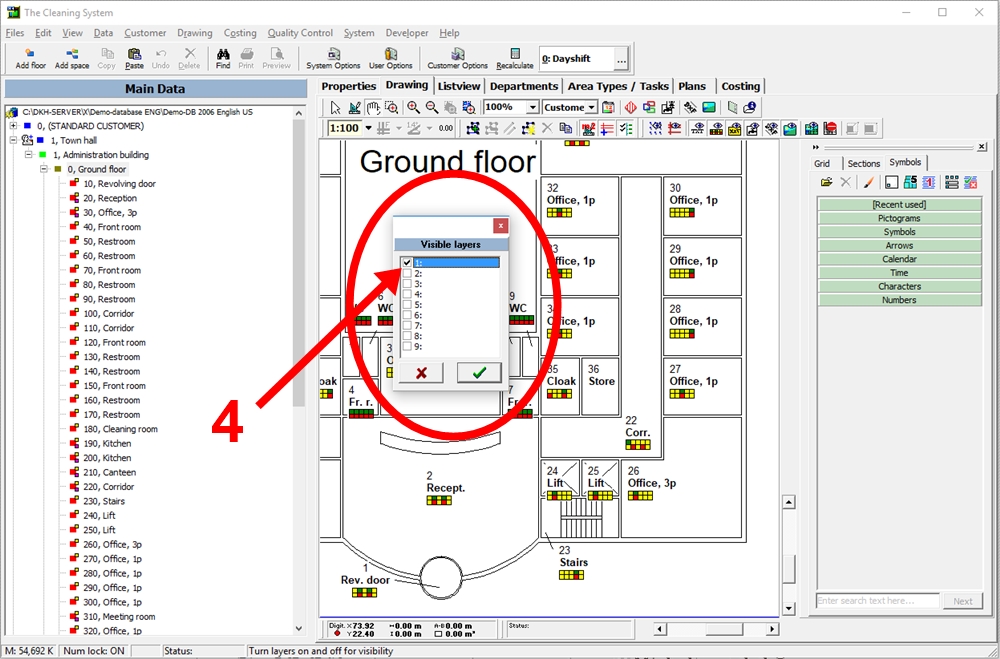
Task: Confirm Visible layers with green checkmark
Action: (x=480, y=373)
